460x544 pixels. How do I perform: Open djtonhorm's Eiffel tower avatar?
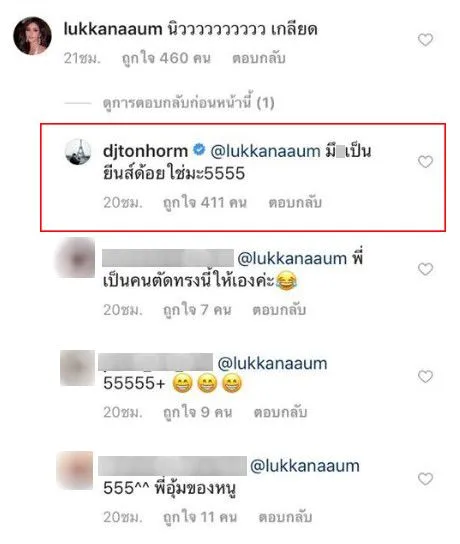pyautogui.click(x=78, y=152)
